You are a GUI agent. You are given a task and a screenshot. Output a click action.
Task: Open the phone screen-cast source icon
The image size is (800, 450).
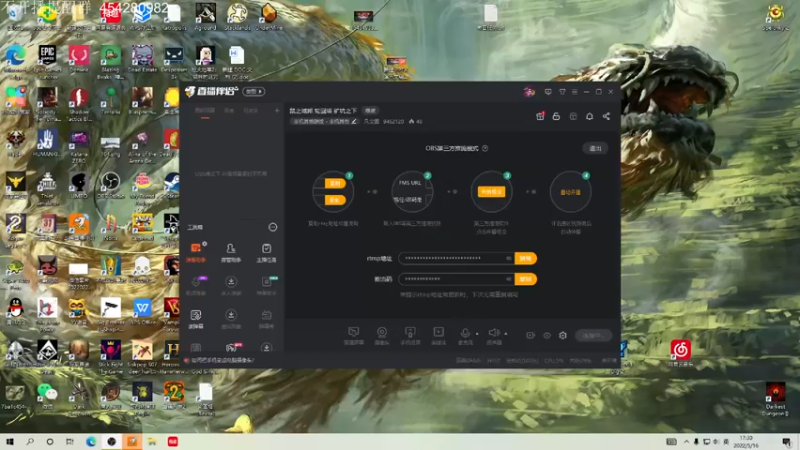click(x=410, y=335)
